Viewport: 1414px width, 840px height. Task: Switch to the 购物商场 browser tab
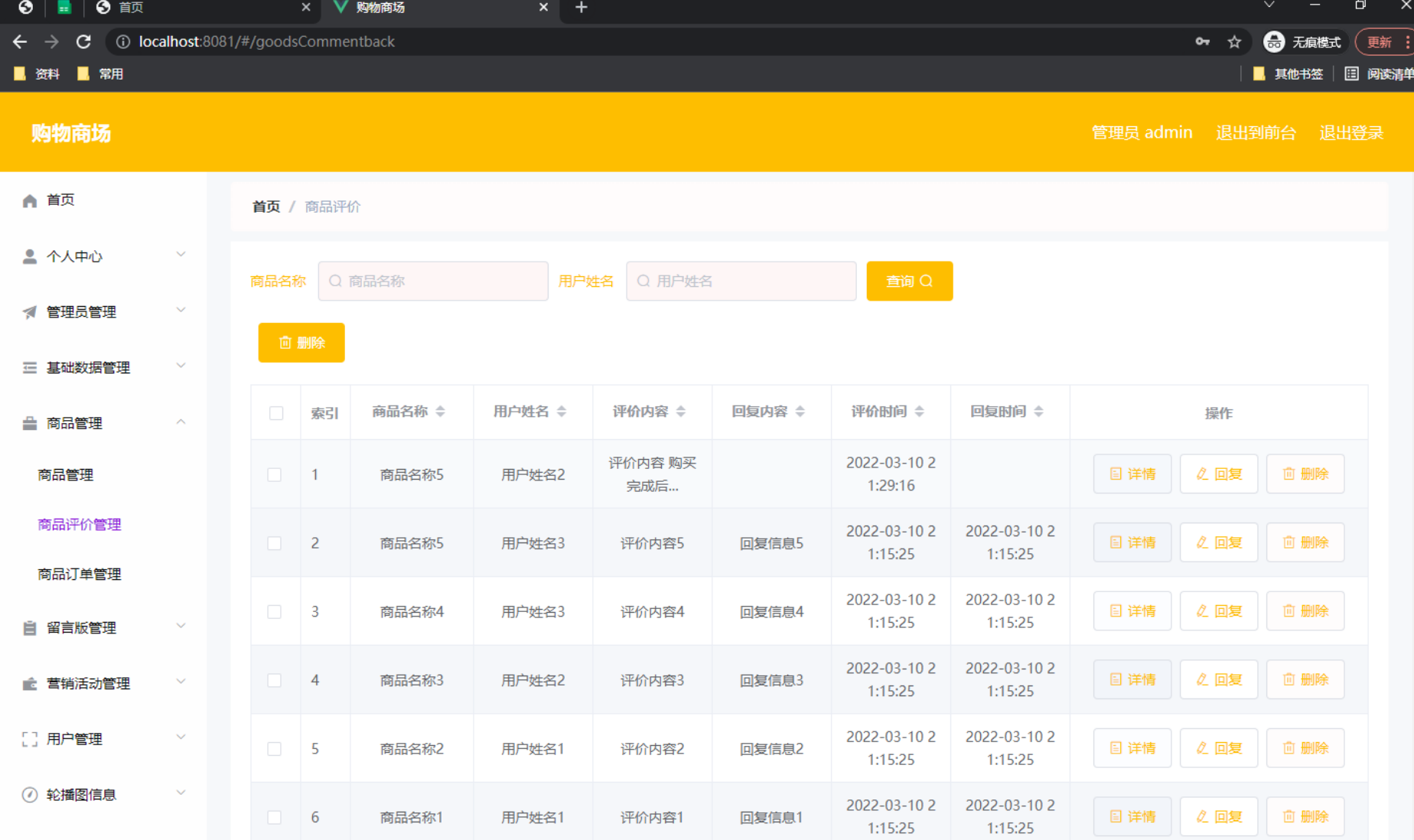[x=441, y=8]
